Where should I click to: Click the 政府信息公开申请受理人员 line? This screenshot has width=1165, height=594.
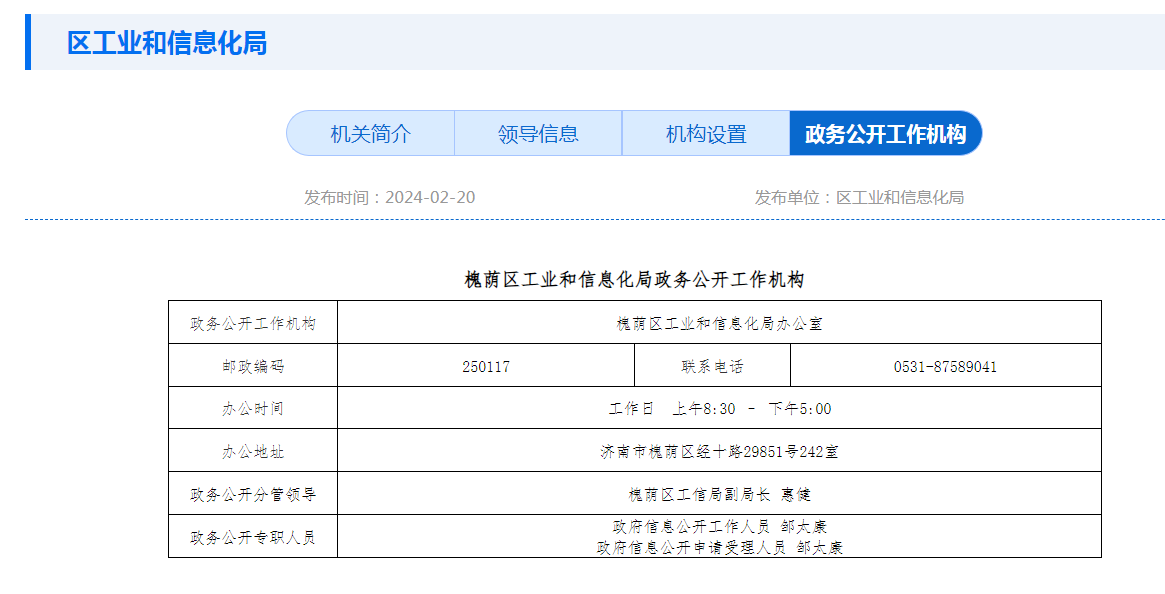click(719, 547)
